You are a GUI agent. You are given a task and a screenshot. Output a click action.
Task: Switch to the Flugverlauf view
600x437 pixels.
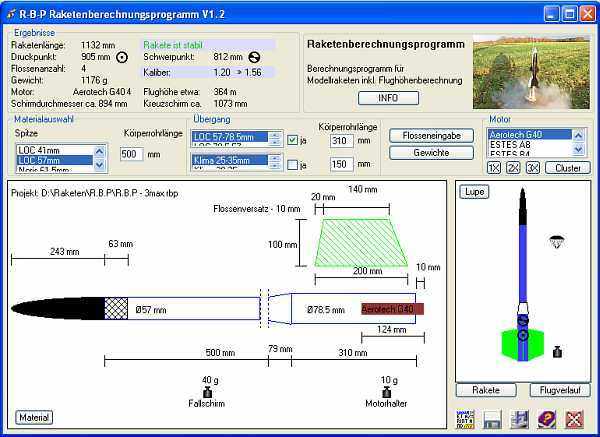560,390
